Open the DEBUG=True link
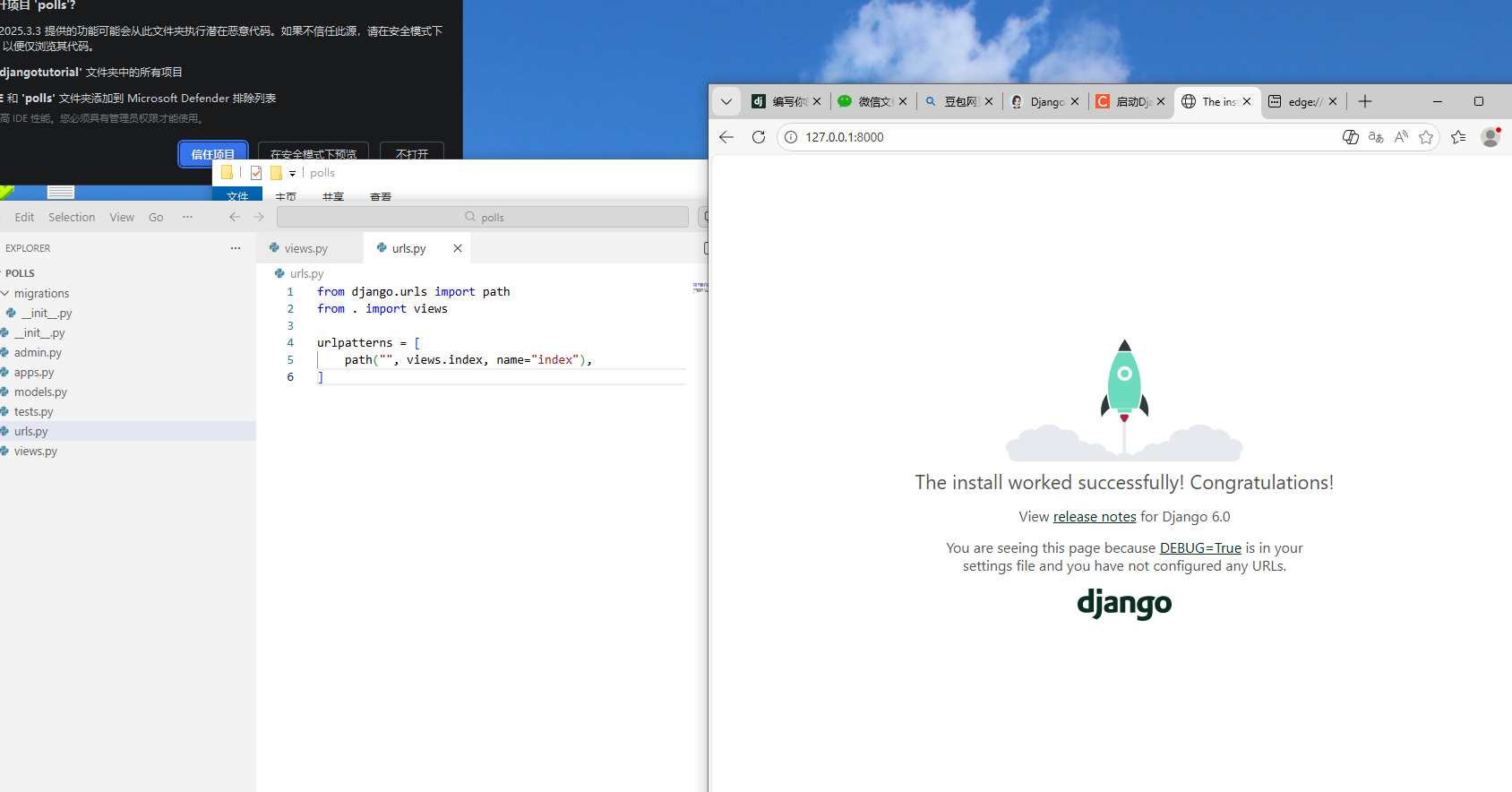The height and width of the screenshot is (792, 1512). tap(1200, 548)
